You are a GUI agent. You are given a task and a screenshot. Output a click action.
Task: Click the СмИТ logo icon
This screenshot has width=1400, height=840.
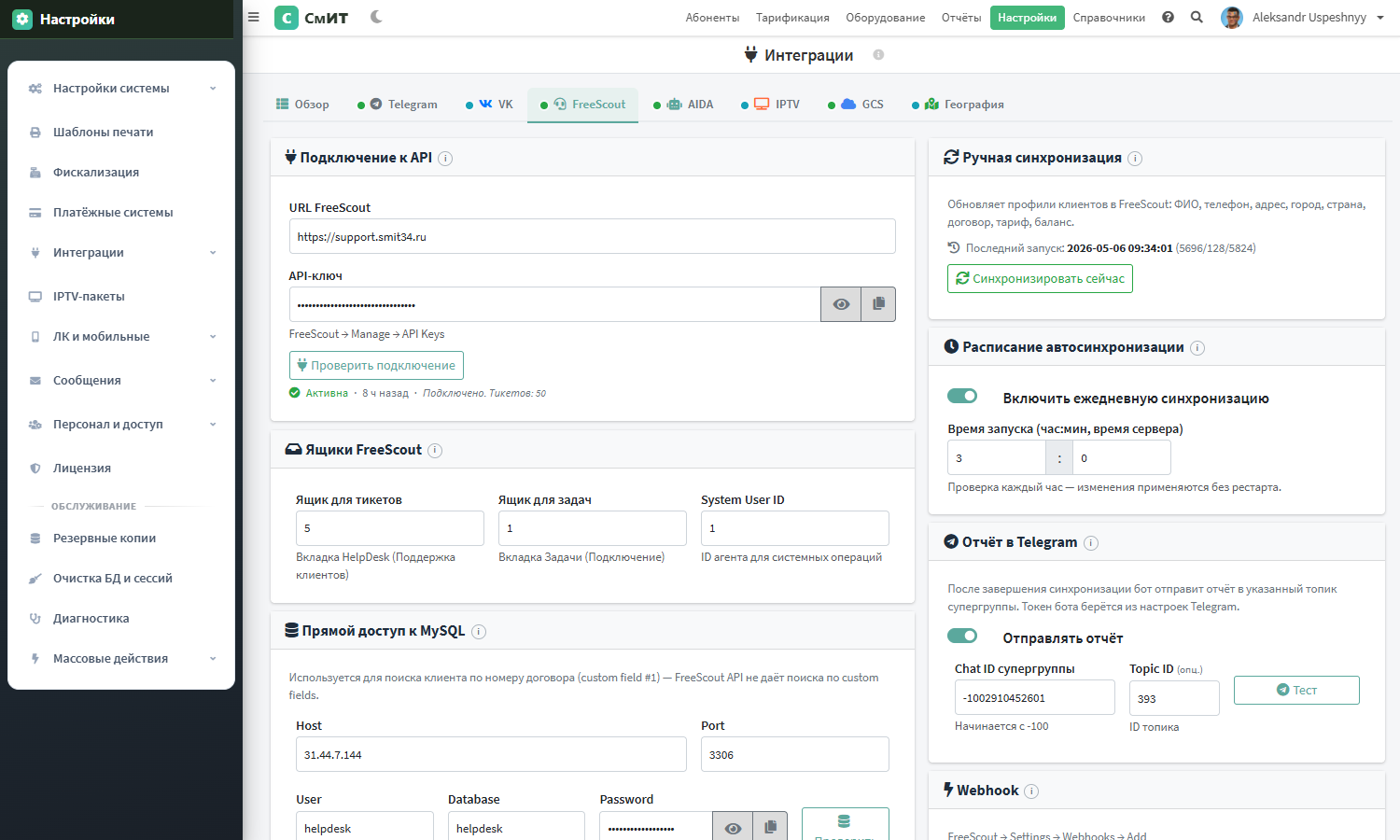[x=287, y=18]
